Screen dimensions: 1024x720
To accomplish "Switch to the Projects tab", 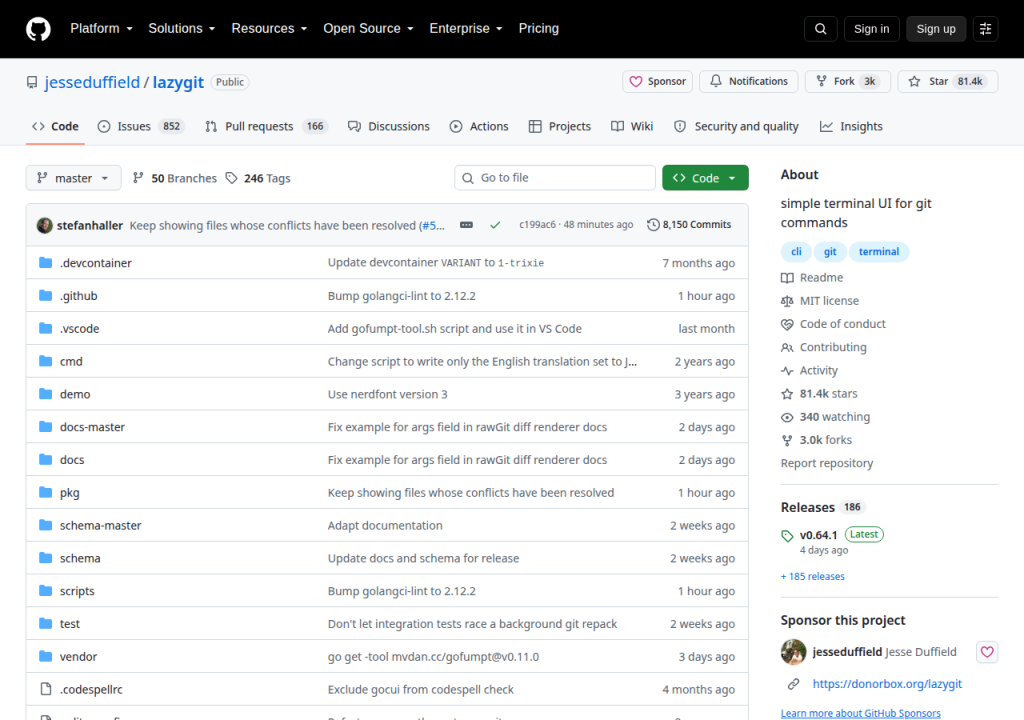I will point(560,127).
